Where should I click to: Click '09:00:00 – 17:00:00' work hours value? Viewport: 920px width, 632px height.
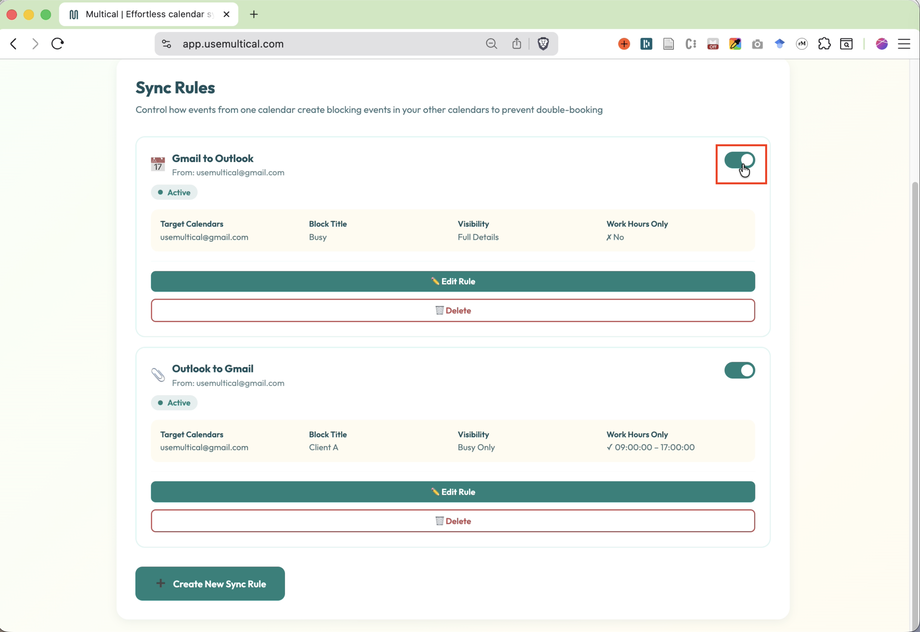[651, 447]
